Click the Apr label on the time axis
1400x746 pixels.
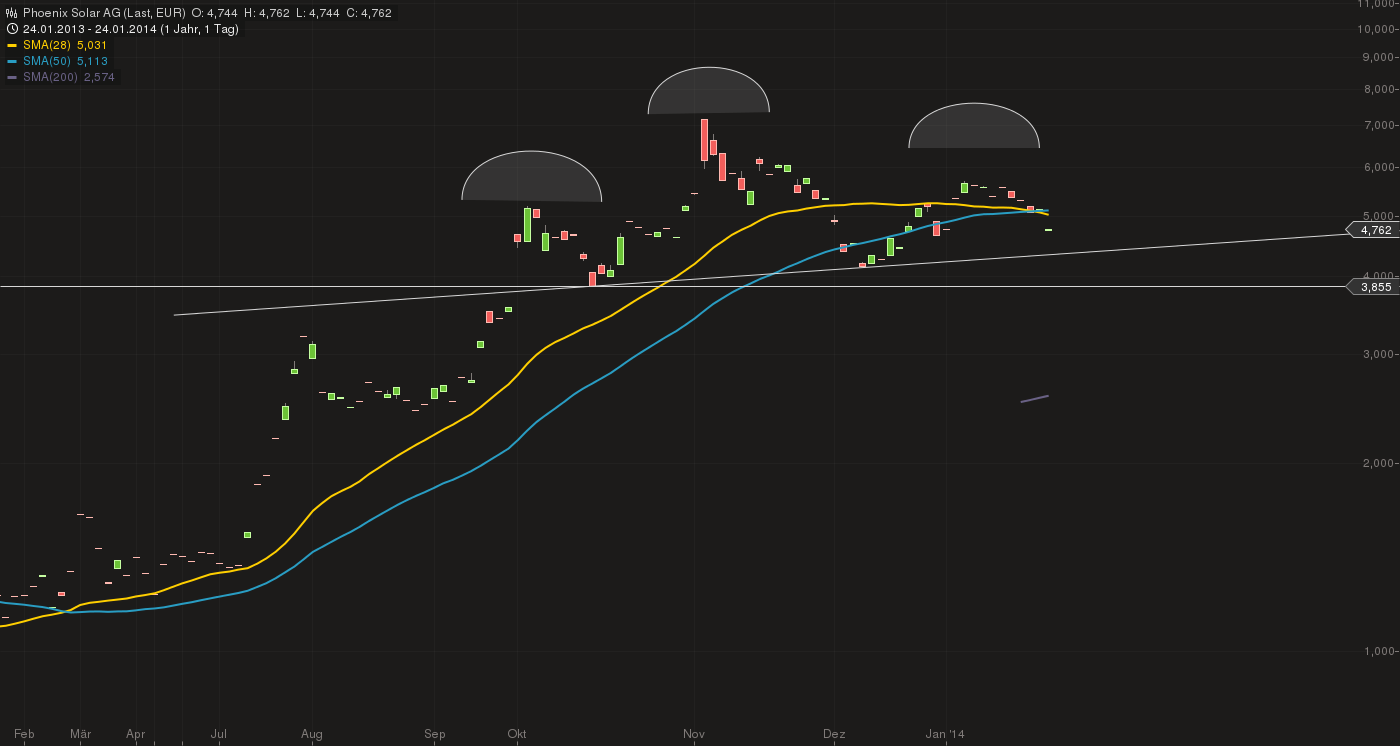[136, 734]
